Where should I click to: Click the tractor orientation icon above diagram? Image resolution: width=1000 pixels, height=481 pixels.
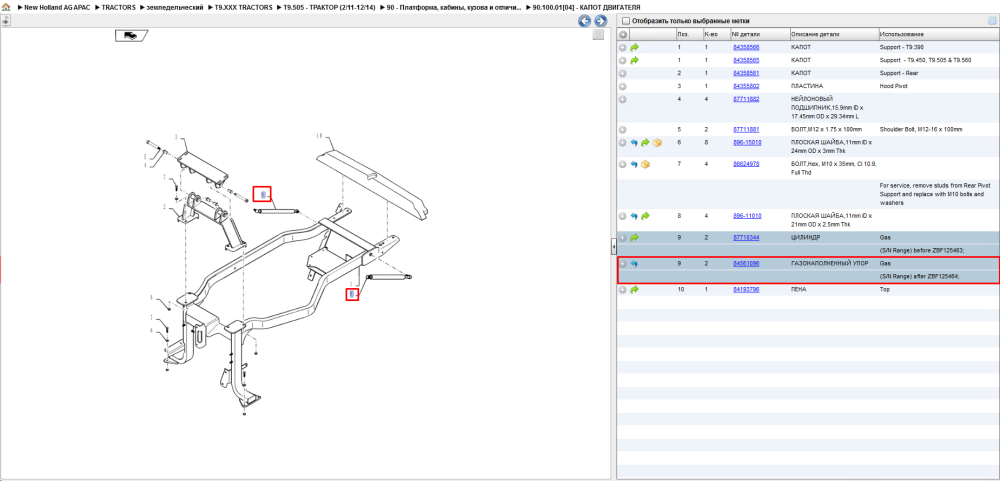click(131, 35)
